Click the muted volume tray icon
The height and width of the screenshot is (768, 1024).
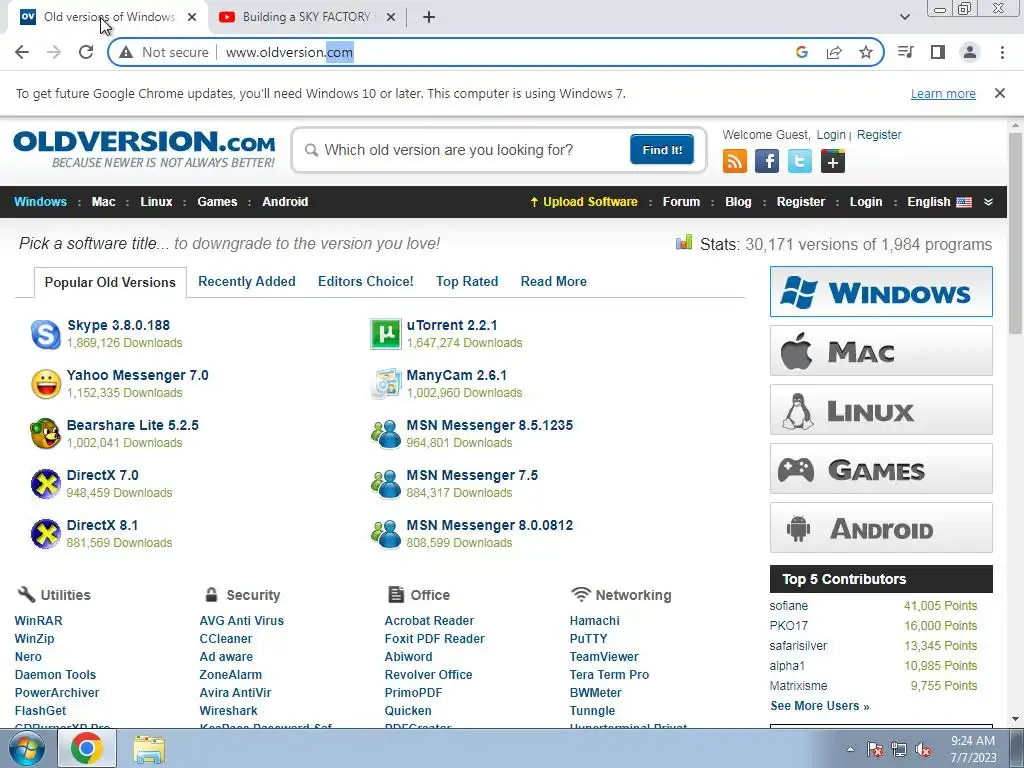(923, 749)
